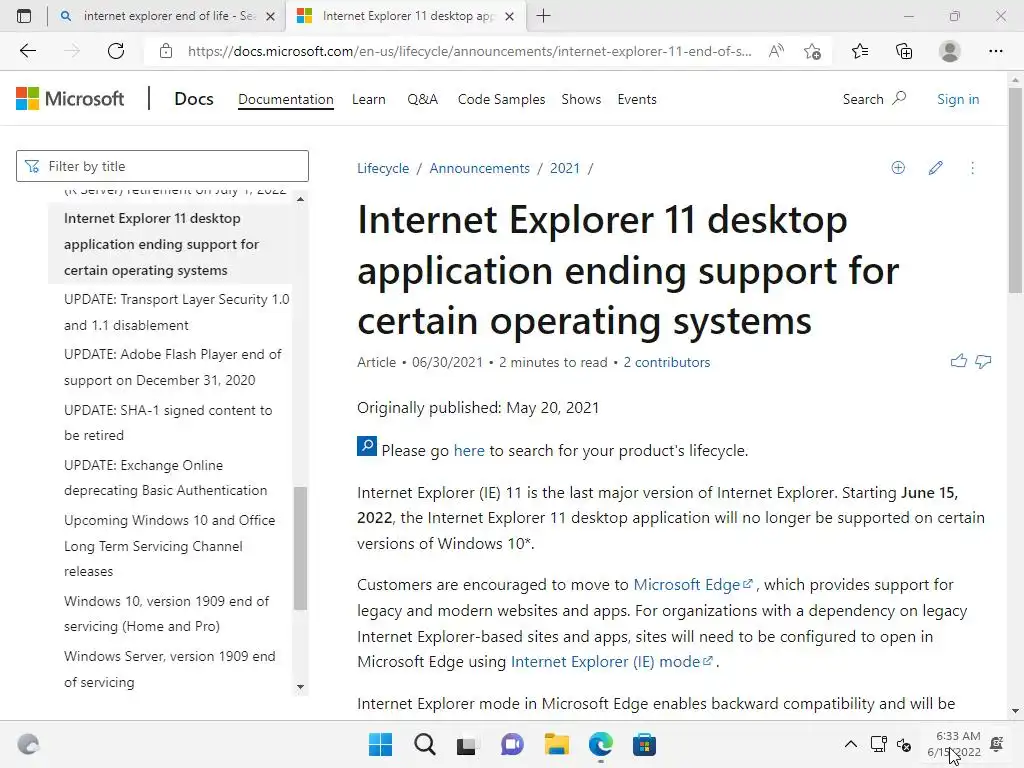This screenshot has height=768, width=1024.
Task: Click the thumbs up feedback icon
Action: tap(959, 360)
